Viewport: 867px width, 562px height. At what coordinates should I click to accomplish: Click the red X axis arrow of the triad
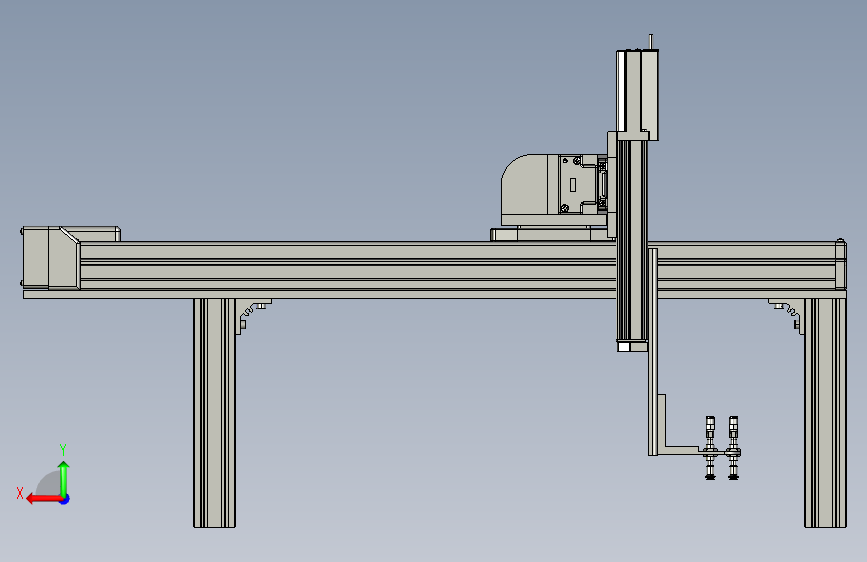point(44,499)
